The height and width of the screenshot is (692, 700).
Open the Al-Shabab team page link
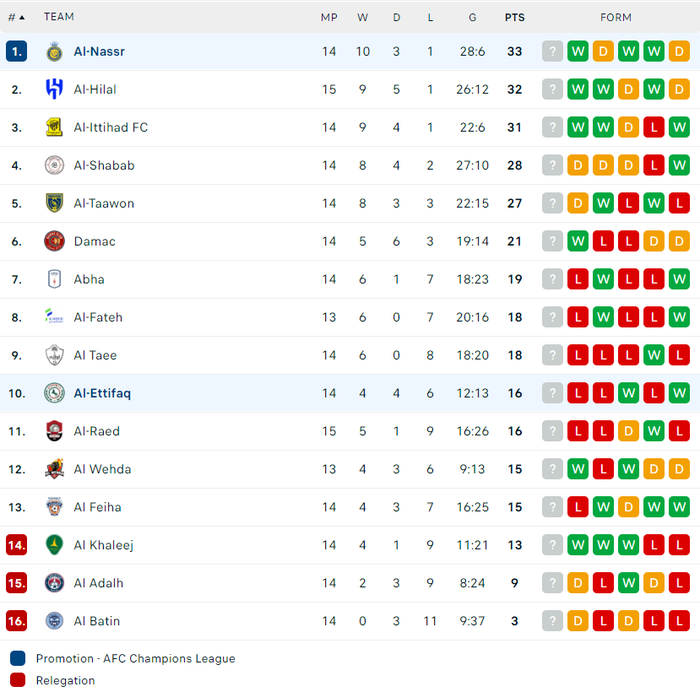pyautogui.click(x=104, y=165)
